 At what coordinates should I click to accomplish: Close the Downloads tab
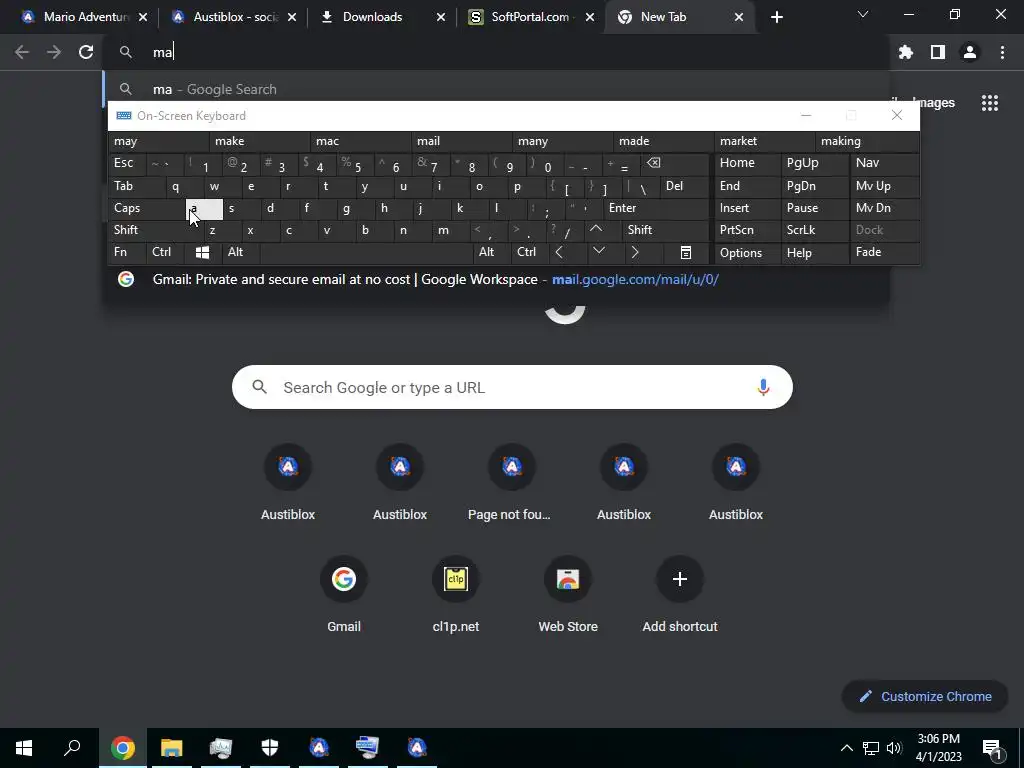point(441,17)
